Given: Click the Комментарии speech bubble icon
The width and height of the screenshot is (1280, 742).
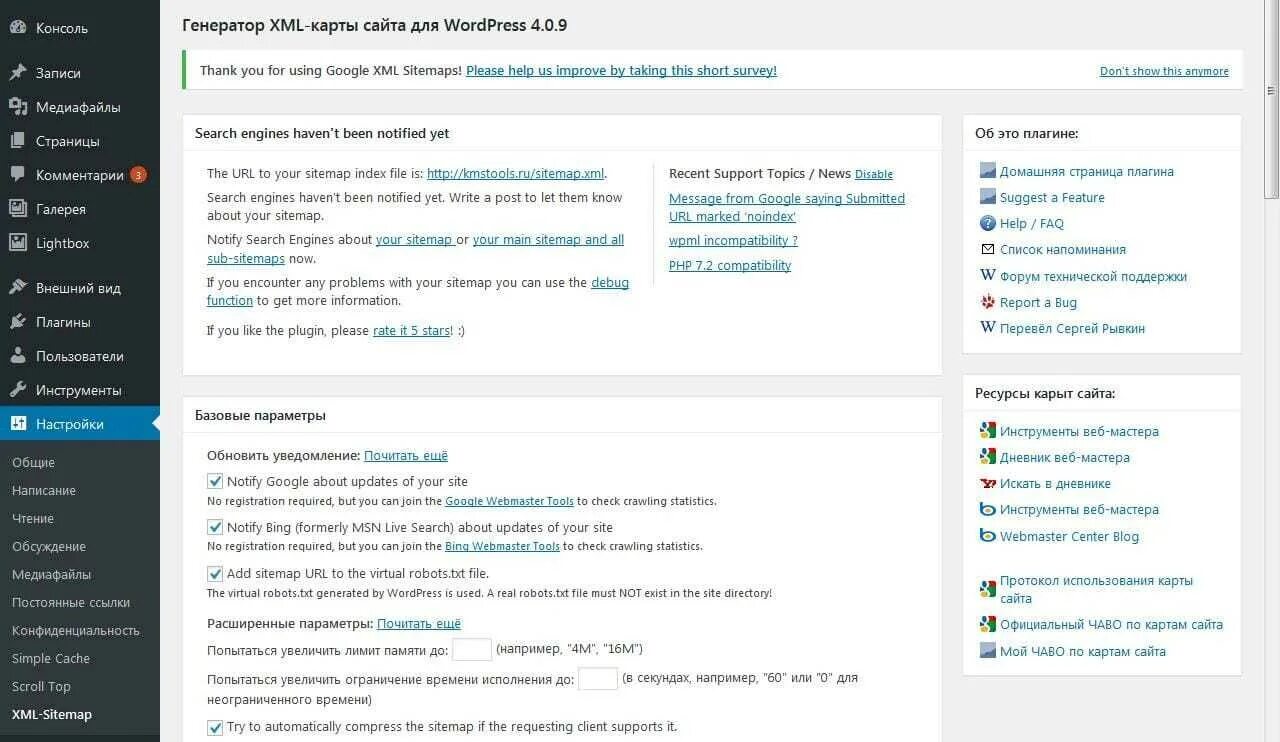Looking at the screenshot, I should point(18,174).
